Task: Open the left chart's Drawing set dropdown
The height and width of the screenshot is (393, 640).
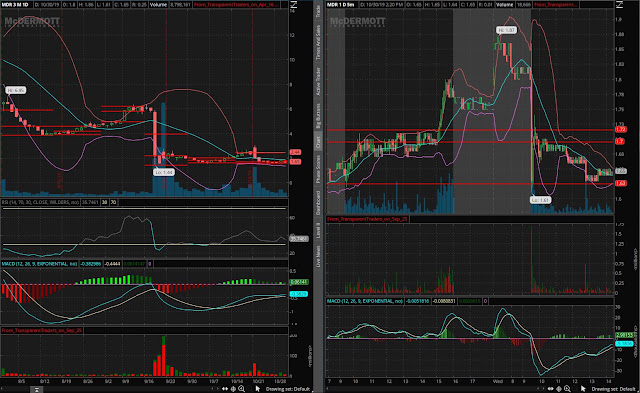Action: (x=288, y=389)
